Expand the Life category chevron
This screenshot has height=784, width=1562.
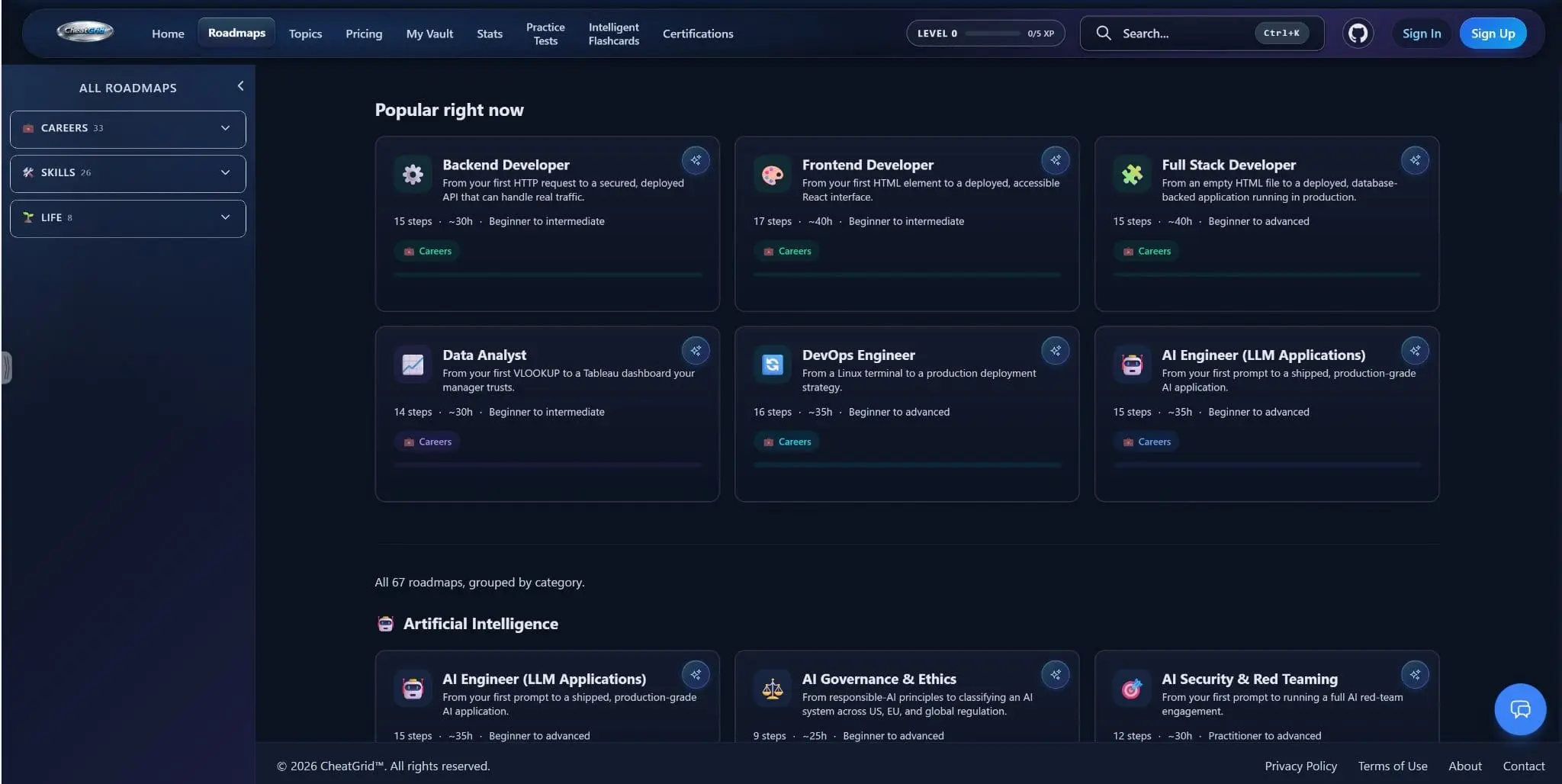point(225,217)
